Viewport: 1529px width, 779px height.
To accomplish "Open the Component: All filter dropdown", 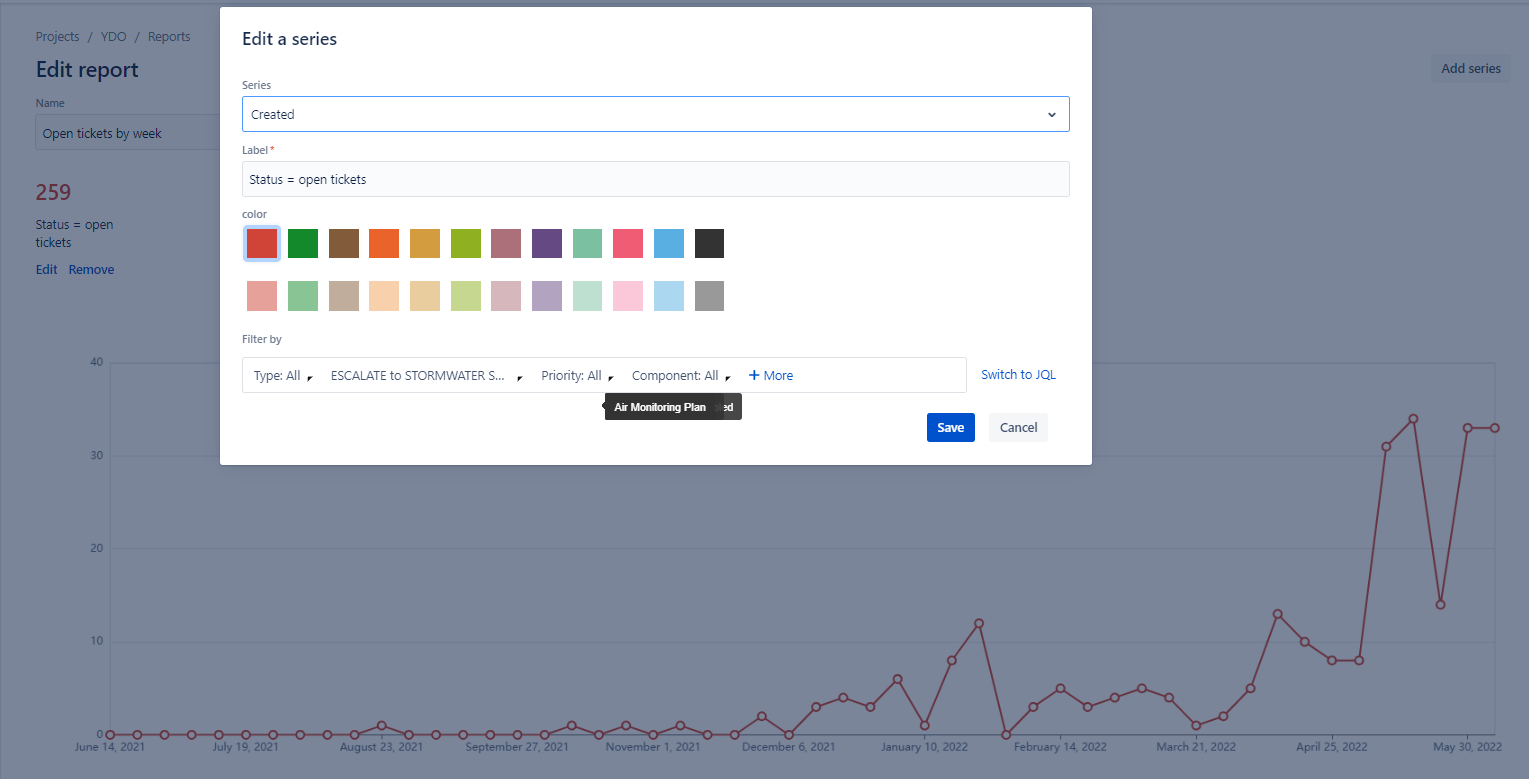I will click(x=682, y=376).
